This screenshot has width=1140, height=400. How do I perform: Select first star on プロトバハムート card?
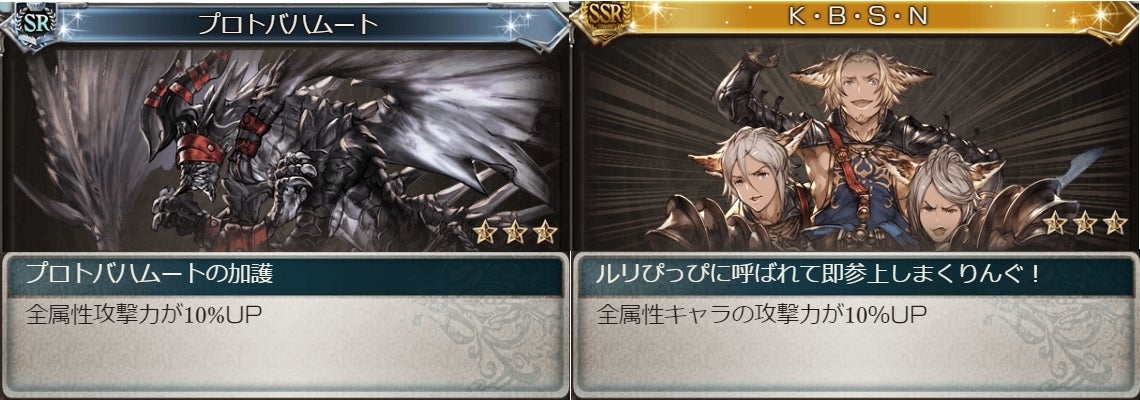coord(484,232)
